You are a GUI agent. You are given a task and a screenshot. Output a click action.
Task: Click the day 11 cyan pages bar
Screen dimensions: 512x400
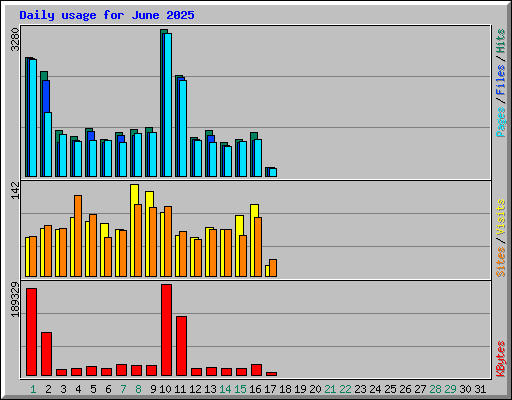pyautogui.click(x=183, y=128)
